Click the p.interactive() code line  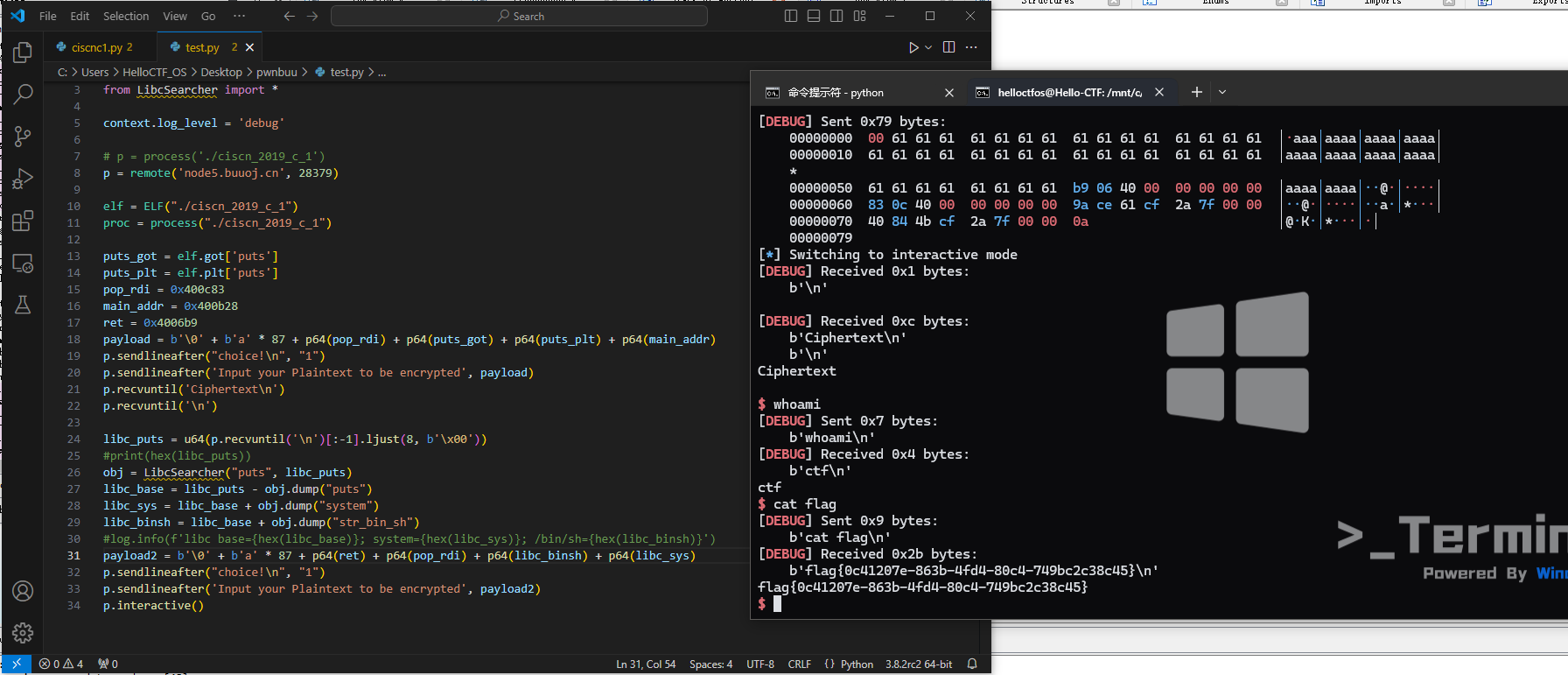point(153,605)
